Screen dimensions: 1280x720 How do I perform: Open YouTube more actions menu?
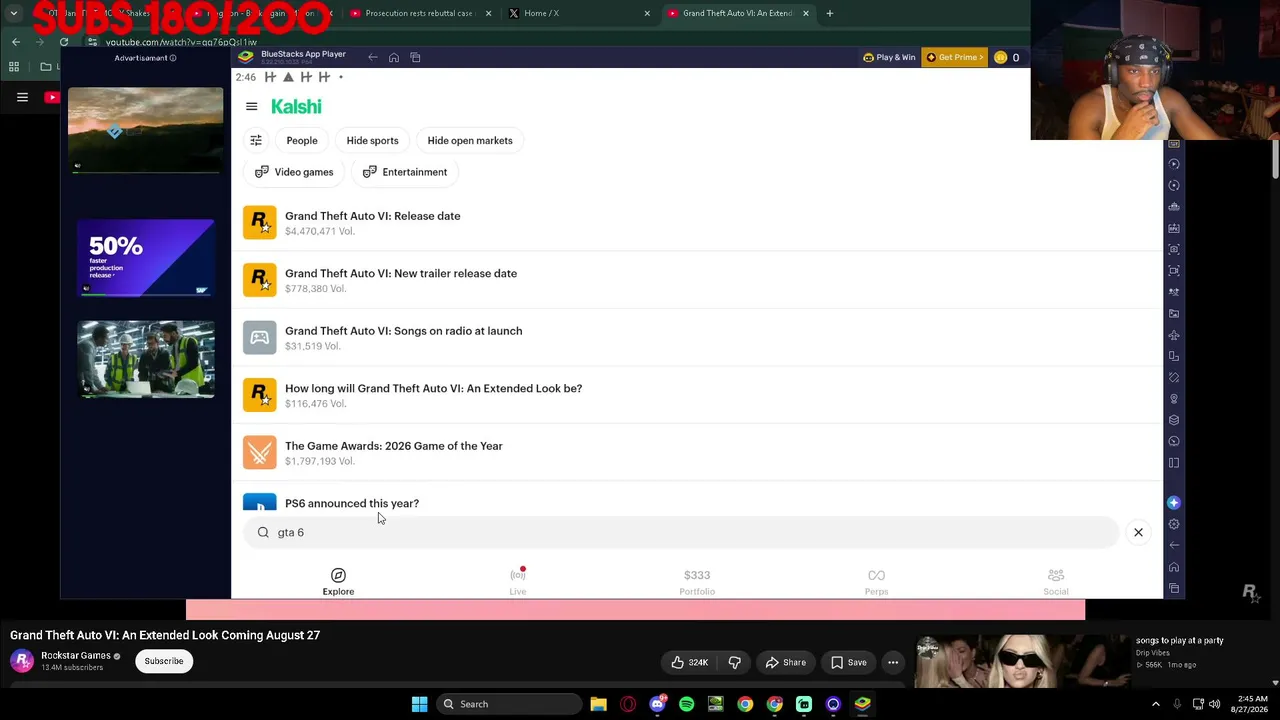tap(893, 662)
